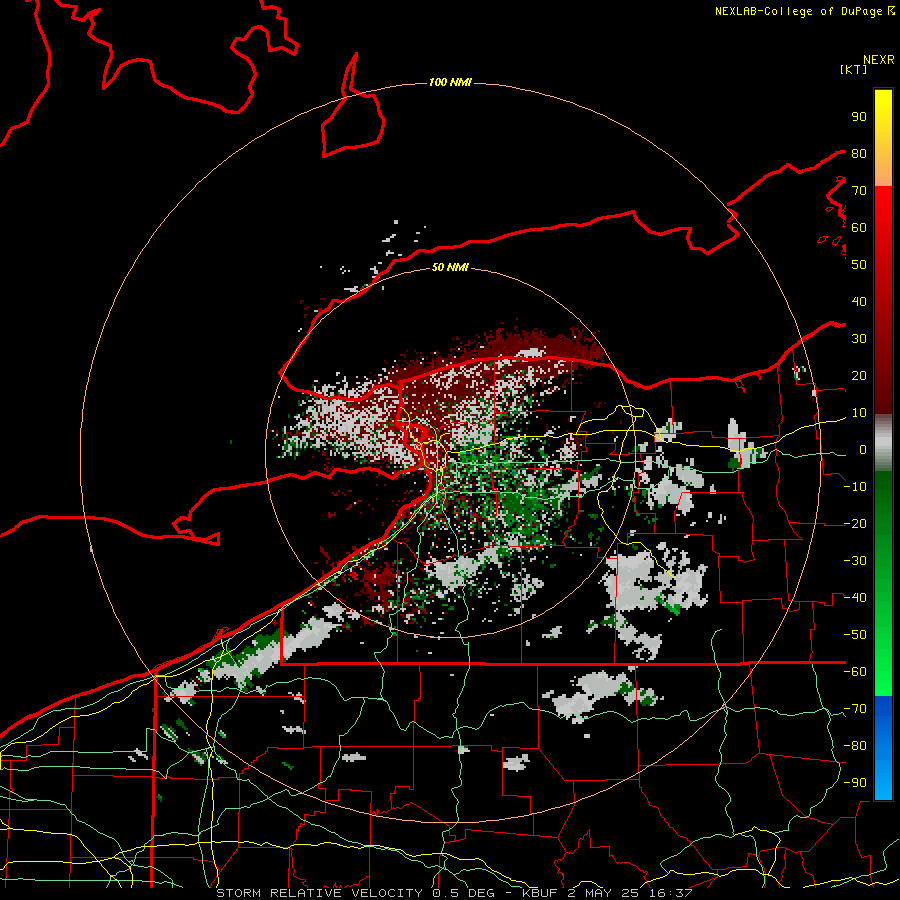The width and height of the screenshot is (900, 900).
Task: Click the -20 value on the velocity scale
Action: pos(855,523)
